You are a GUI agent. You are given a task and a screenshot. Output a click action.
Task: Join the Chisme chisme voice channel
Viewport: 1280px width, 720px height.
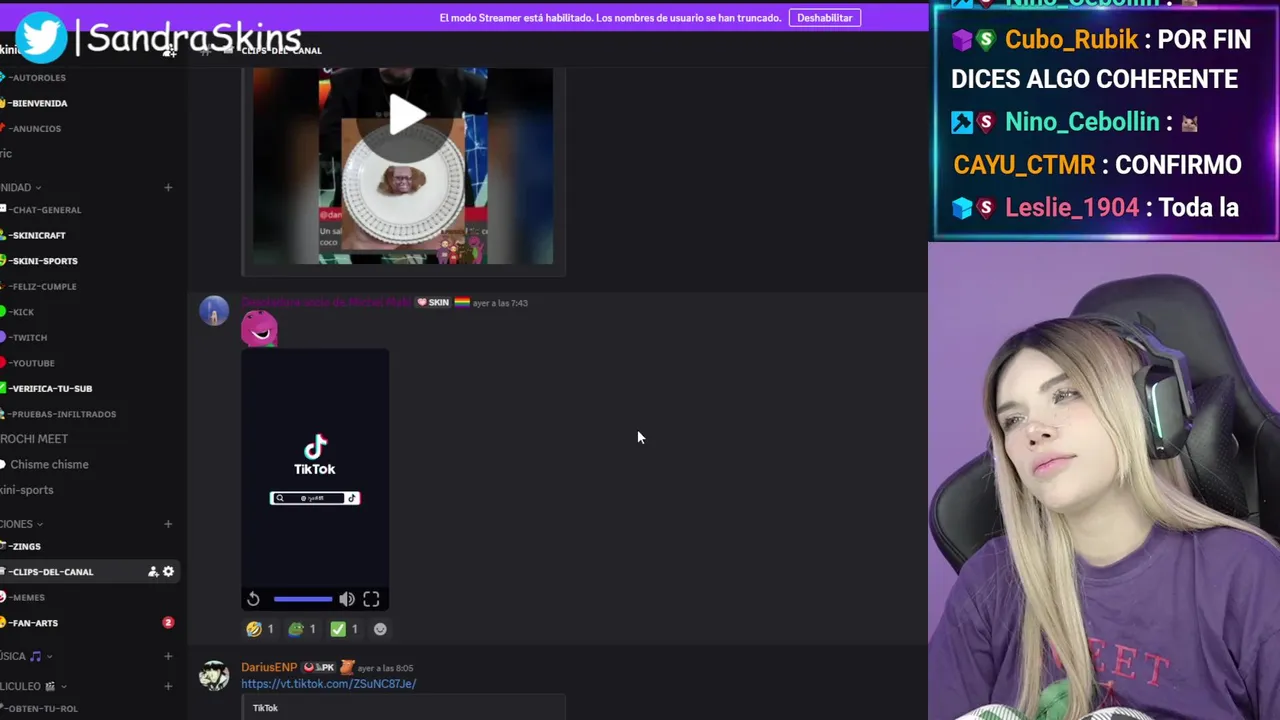(49, 464)
